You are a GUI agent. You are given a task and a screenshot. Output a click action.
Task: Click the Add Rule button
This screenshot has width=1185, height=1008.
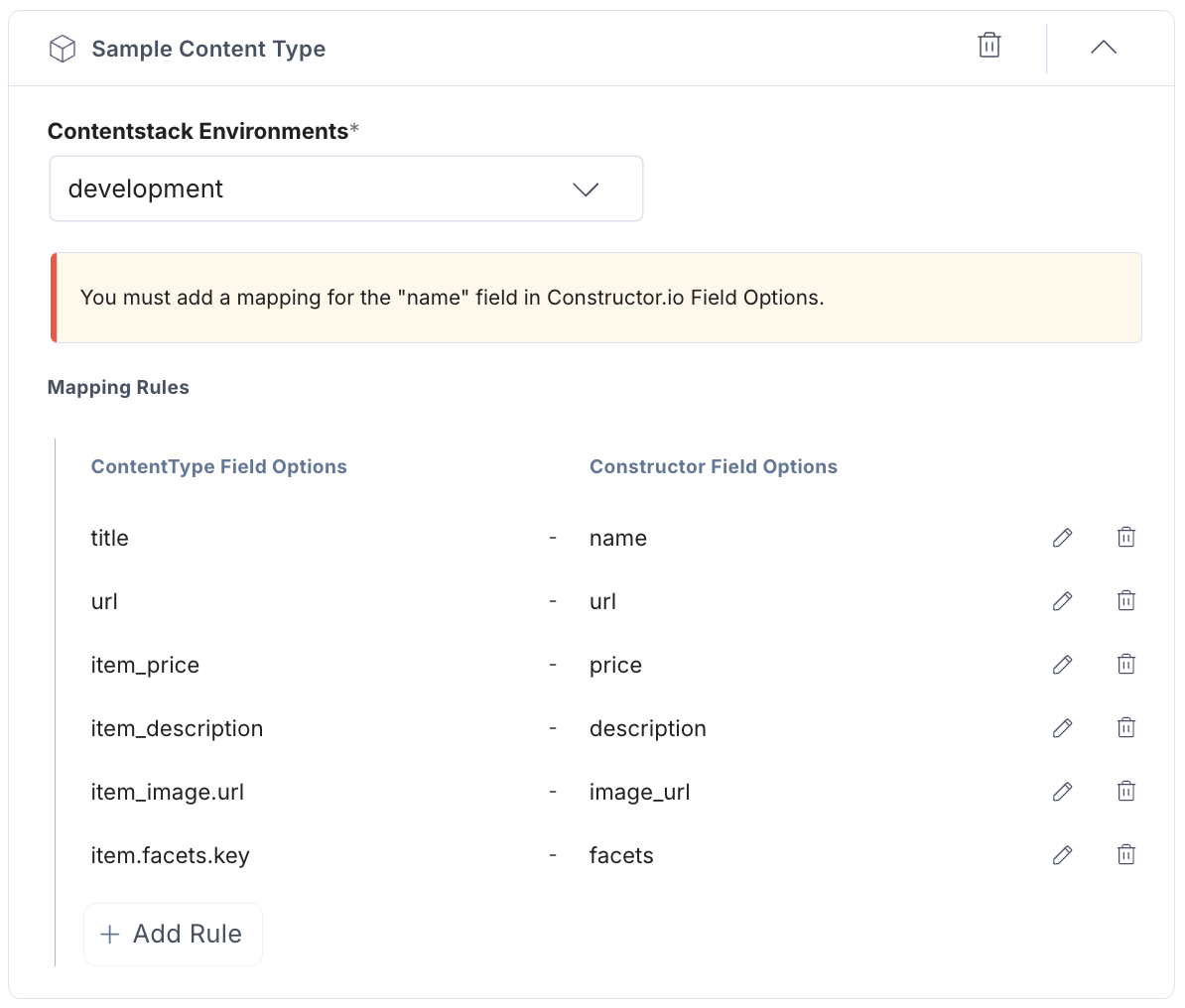173,935
